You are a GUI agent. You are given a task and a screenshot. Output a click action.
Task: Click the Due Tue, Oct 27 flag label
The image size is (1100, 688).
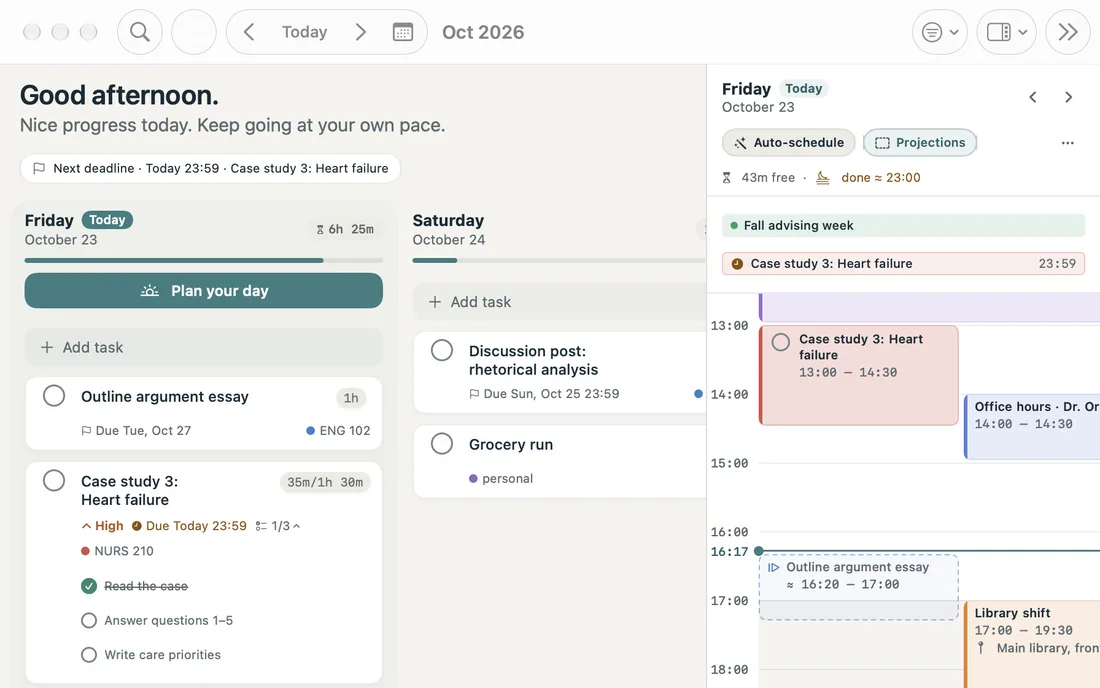[136, 431]
